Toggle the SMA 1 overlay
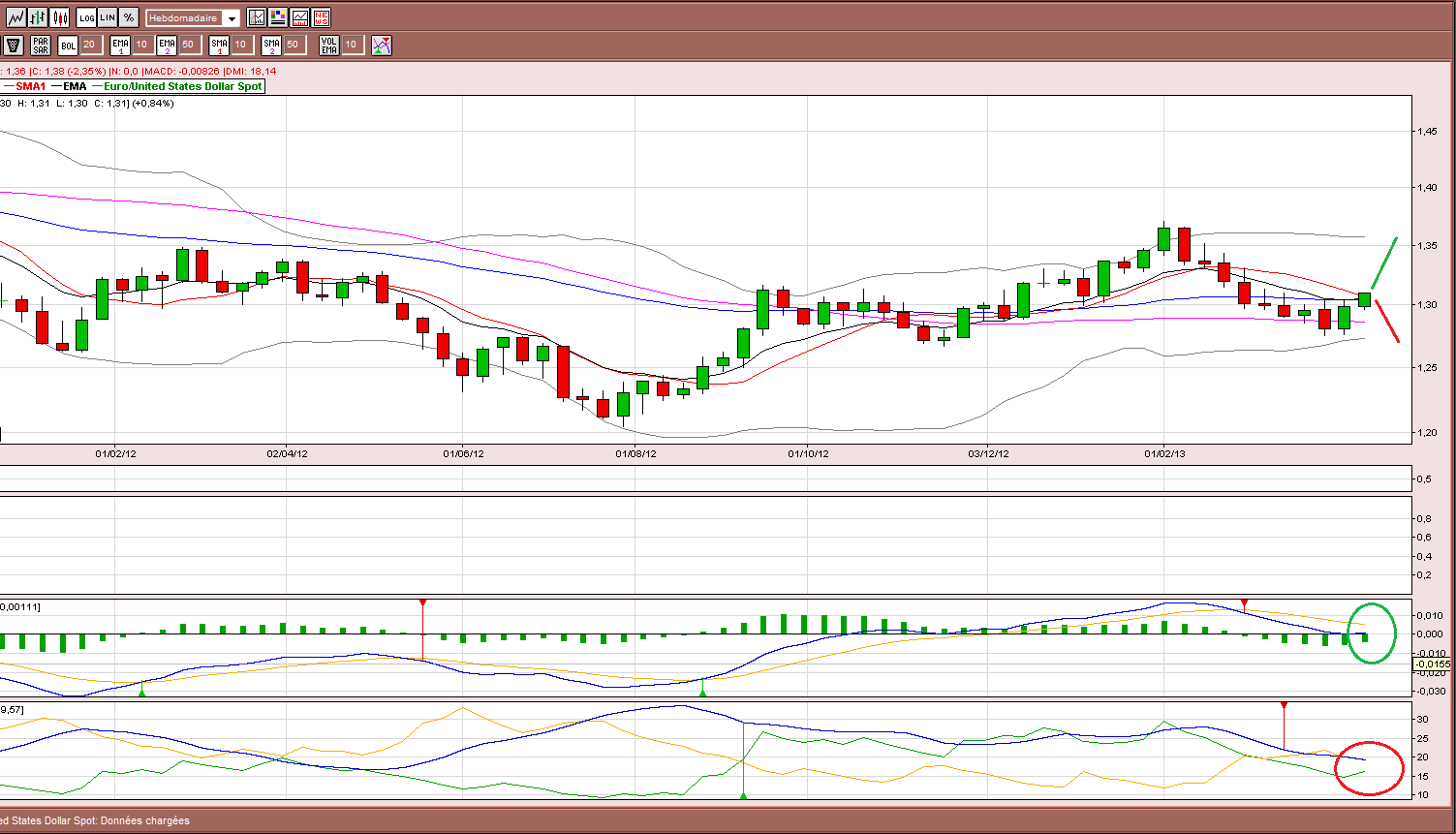 click(x=219, y=45)
